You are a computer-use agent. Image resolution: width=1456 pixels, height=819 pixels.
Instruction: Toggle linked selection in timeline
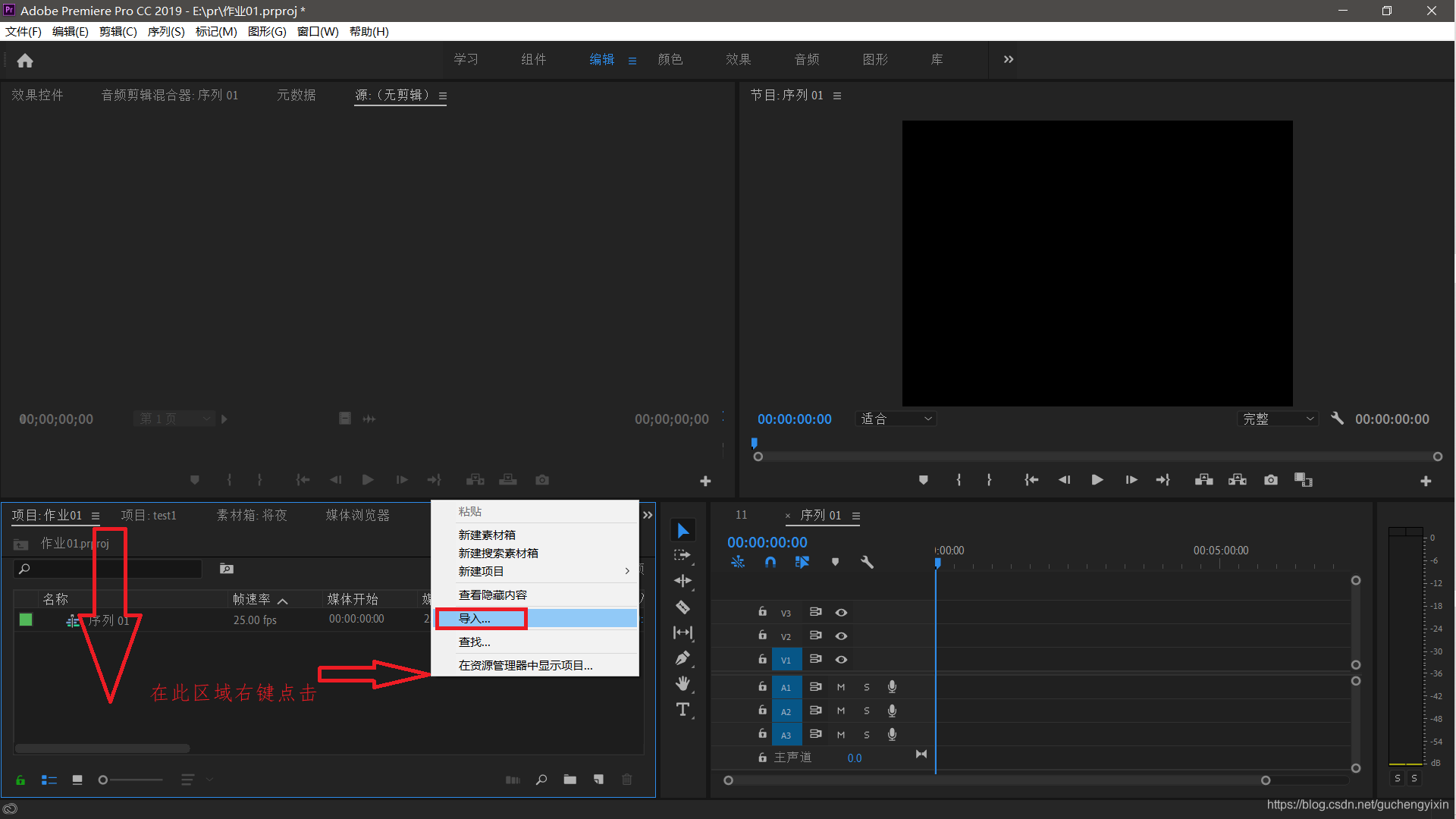(802, 562)
